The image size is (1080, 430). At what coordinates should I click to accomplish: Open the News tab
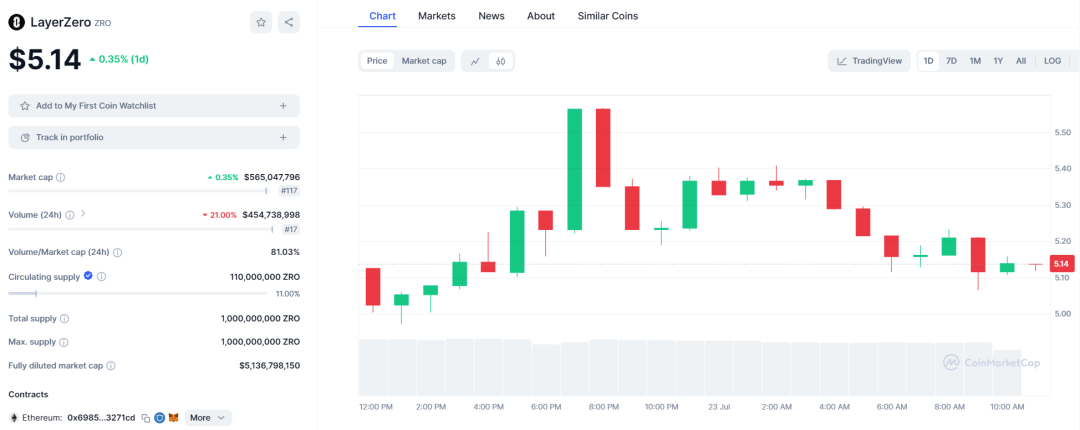click(491, 16)
